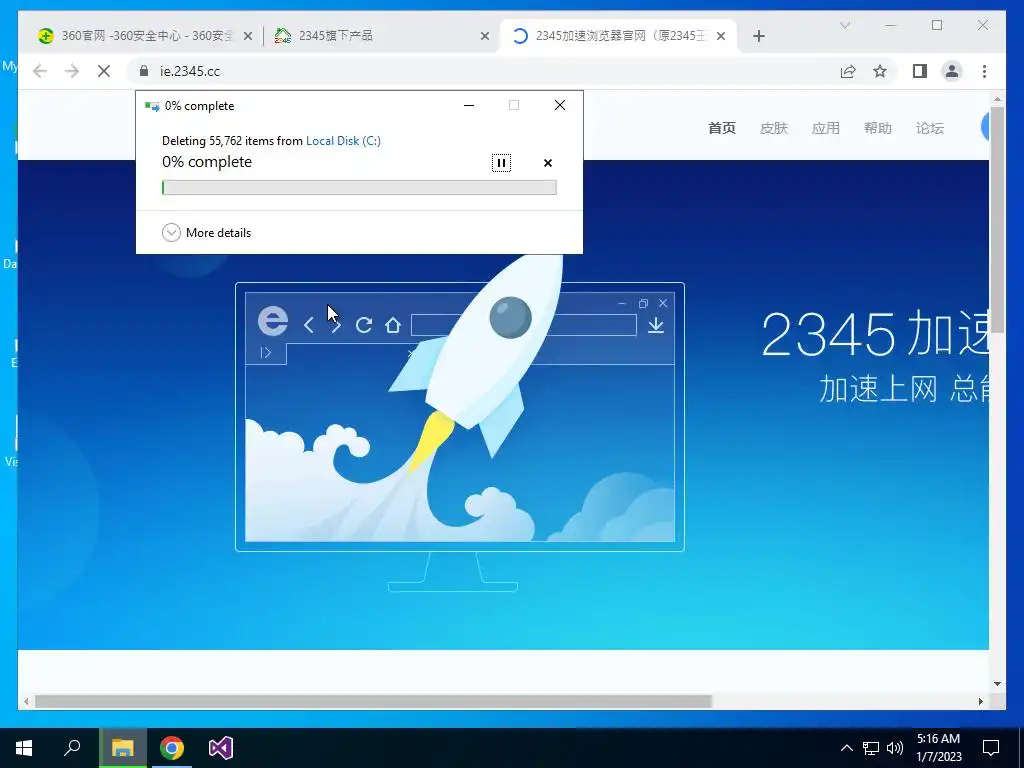Screen dimensions: 1024x768
Task: Click the 2345 加速 headline text
Action: pyautogui.click(x=875, y=333)
